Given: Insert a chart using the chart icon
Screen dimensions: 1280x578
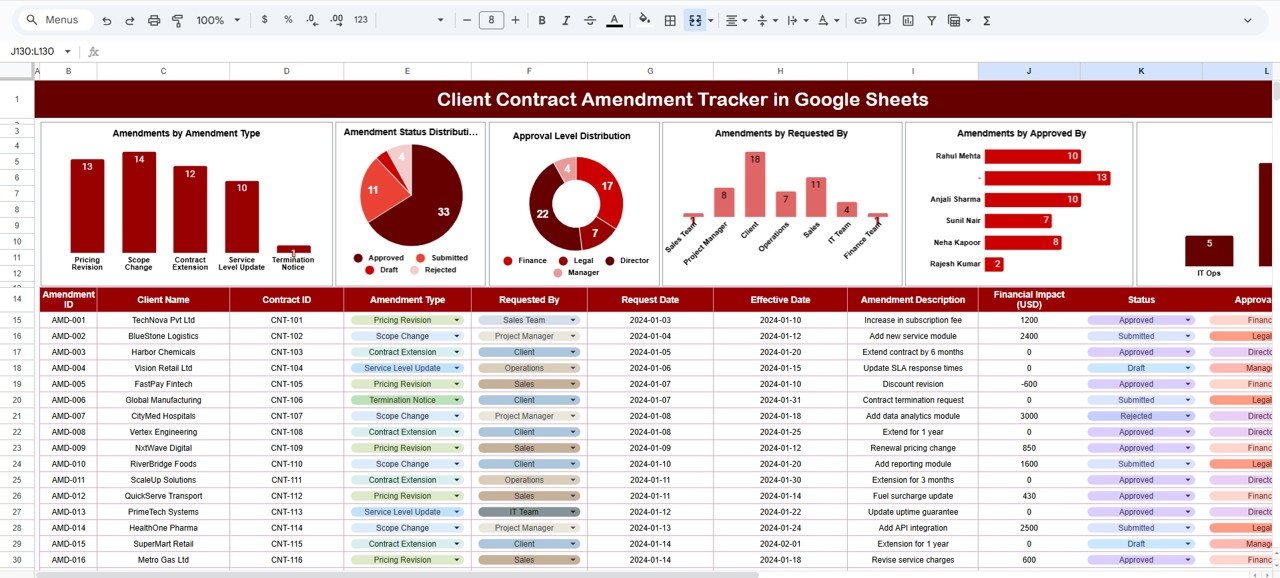Looking at the screenshot, I should pyautogui.click(x=908, y=19).
